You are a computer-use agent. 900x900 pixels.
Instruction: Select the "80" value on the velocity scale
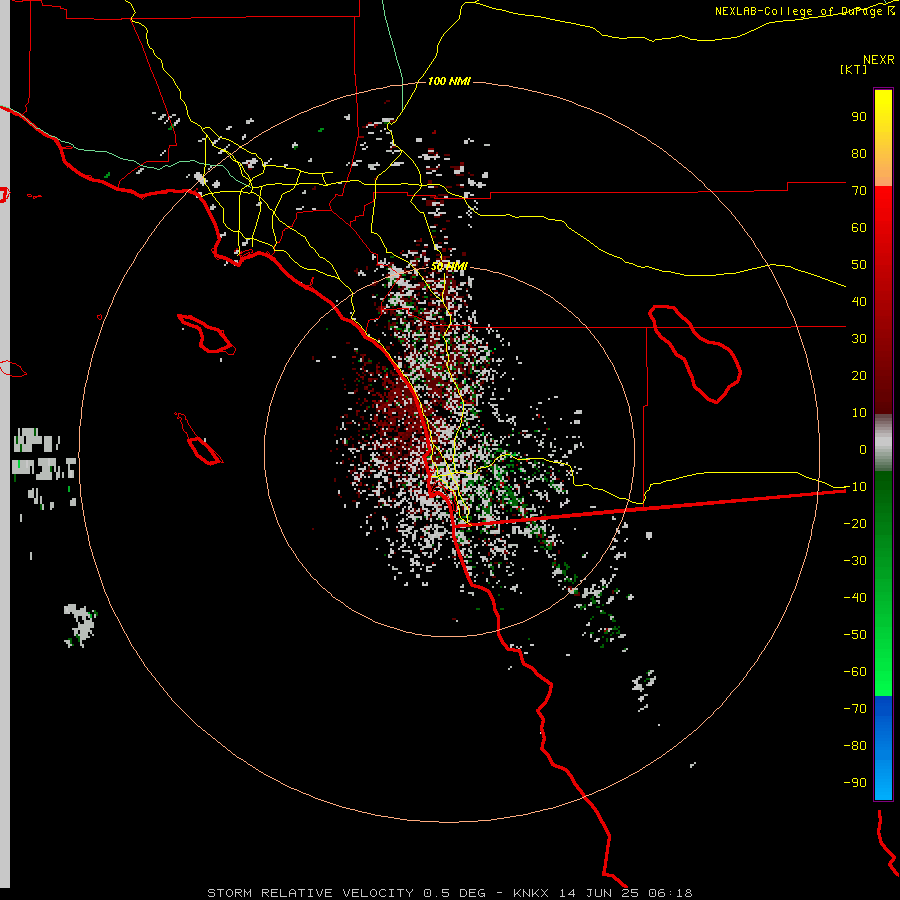coord(859,153)
